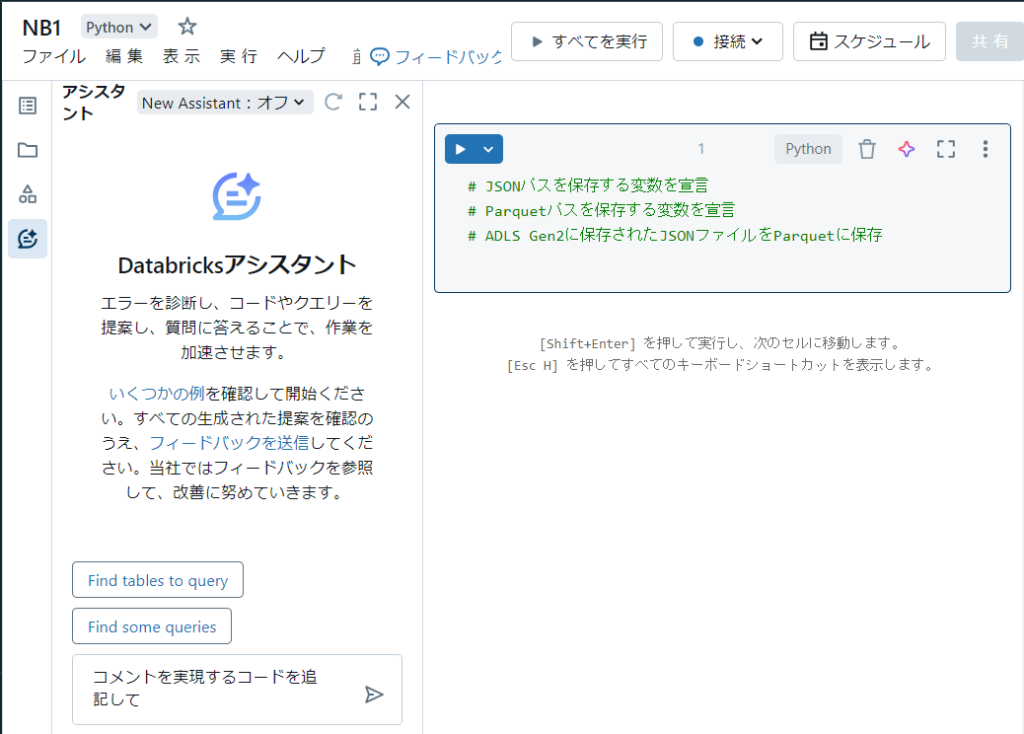The image size is (1024, 734).
Task: Open the cell's three-dot options menu
Action: [x=985, y=149]
